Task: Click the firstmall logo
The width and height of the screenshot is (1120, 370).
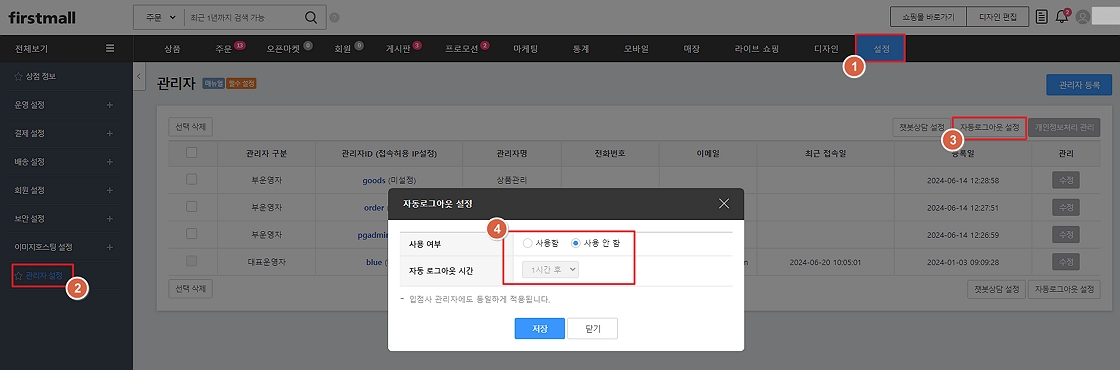Action: [42, 17]
